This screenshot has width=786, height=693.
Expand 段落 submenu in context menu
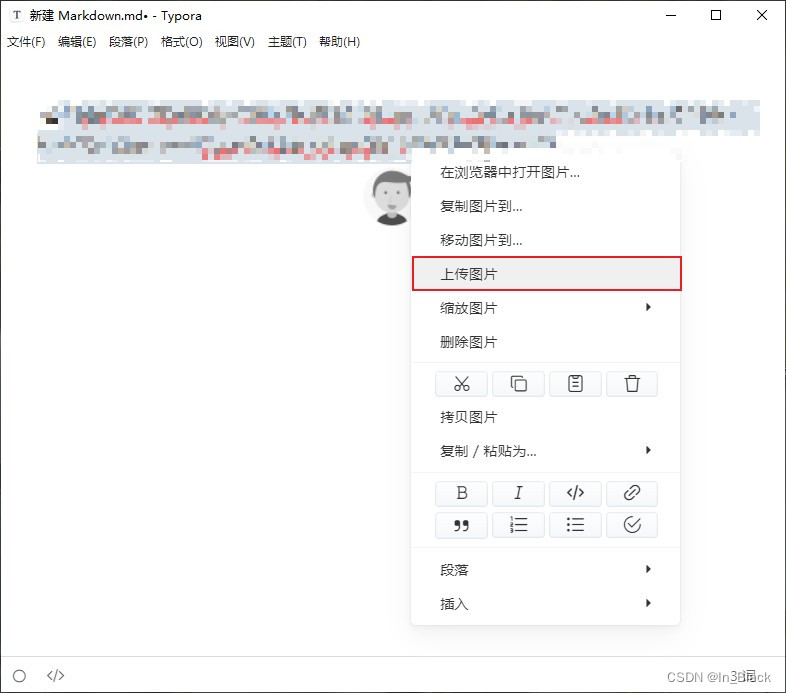tap(545, 570)
